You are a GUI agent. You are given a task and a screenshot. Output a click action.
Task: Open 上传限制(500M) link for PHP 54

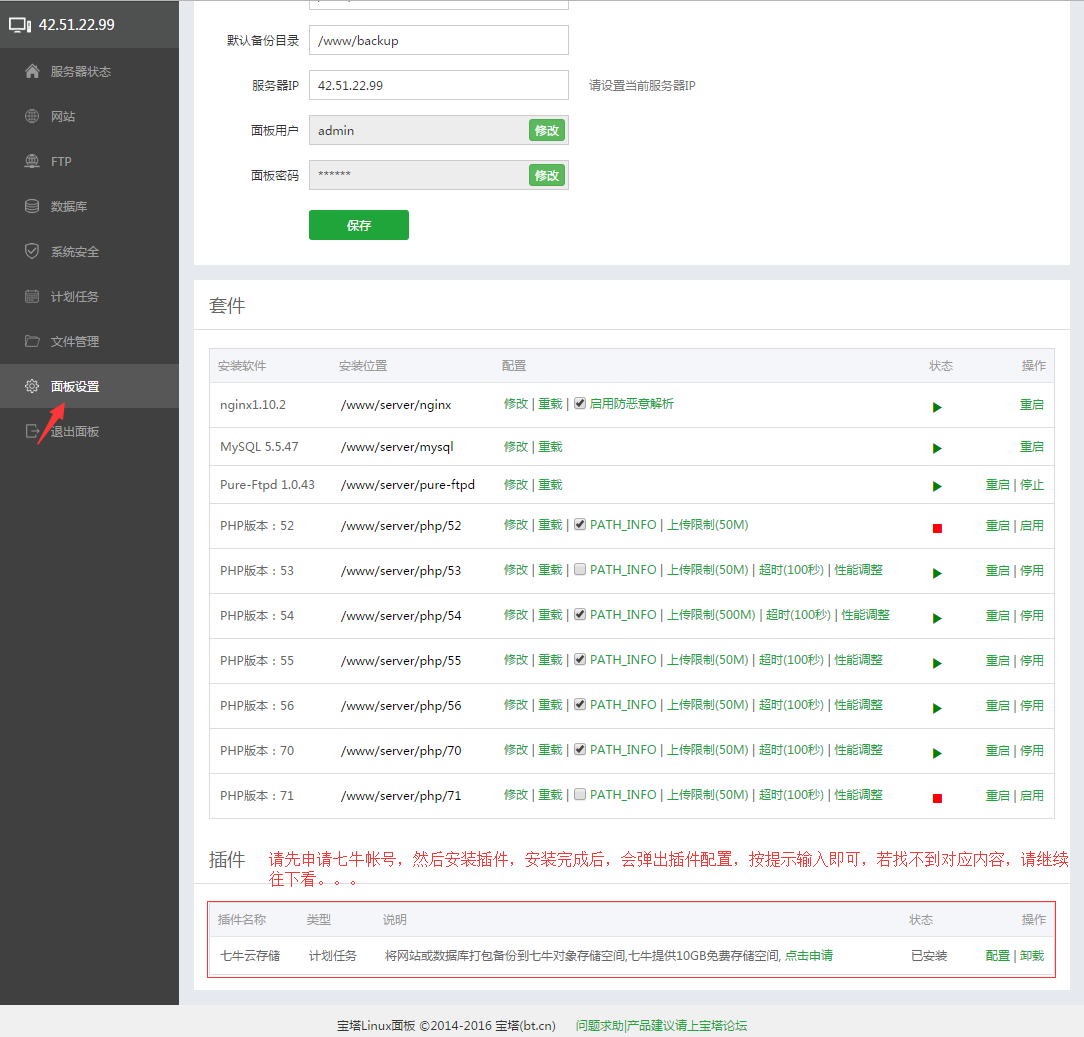711,615
